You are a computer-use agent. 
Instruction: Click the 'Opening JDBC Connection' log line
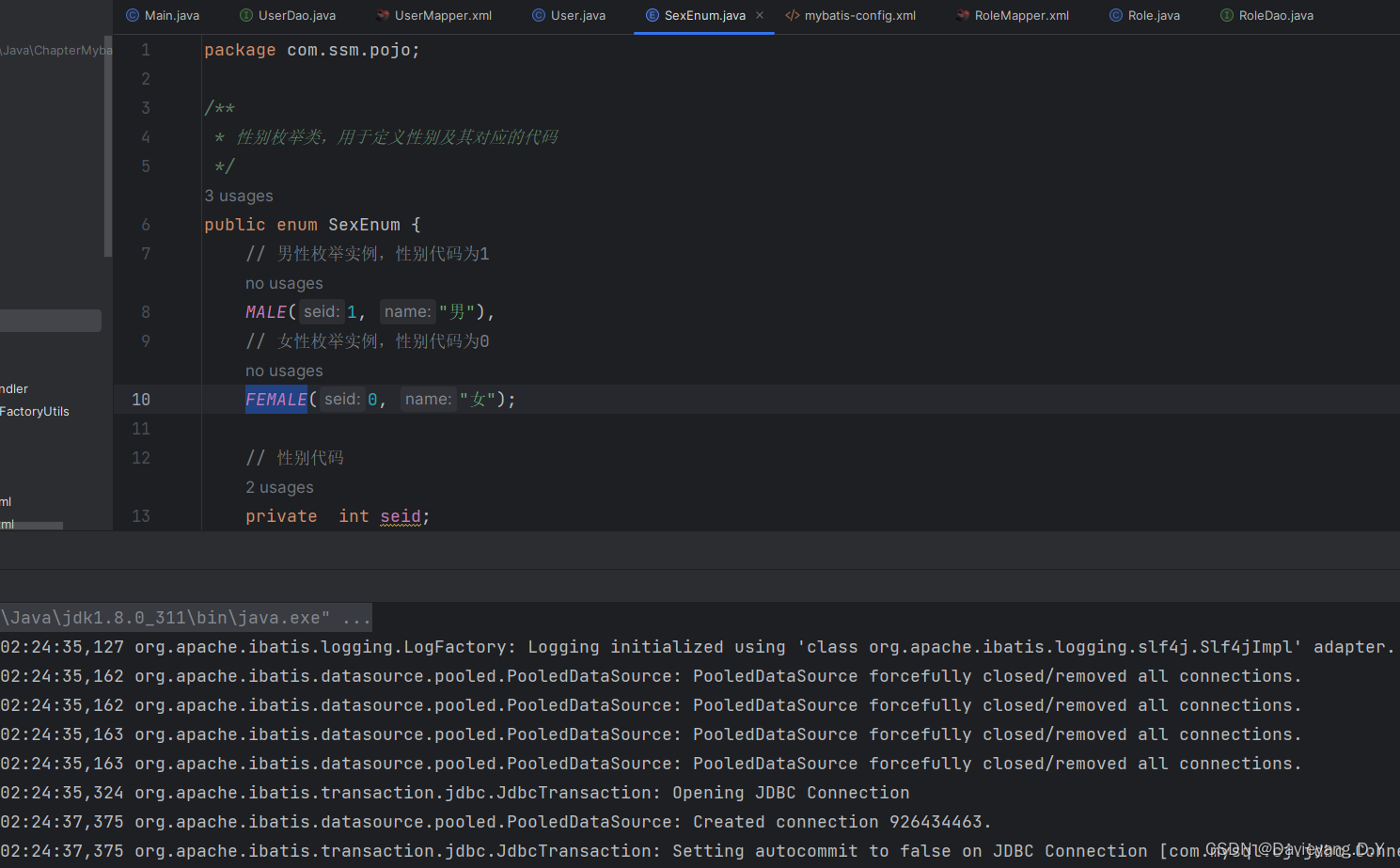[455, 793]
